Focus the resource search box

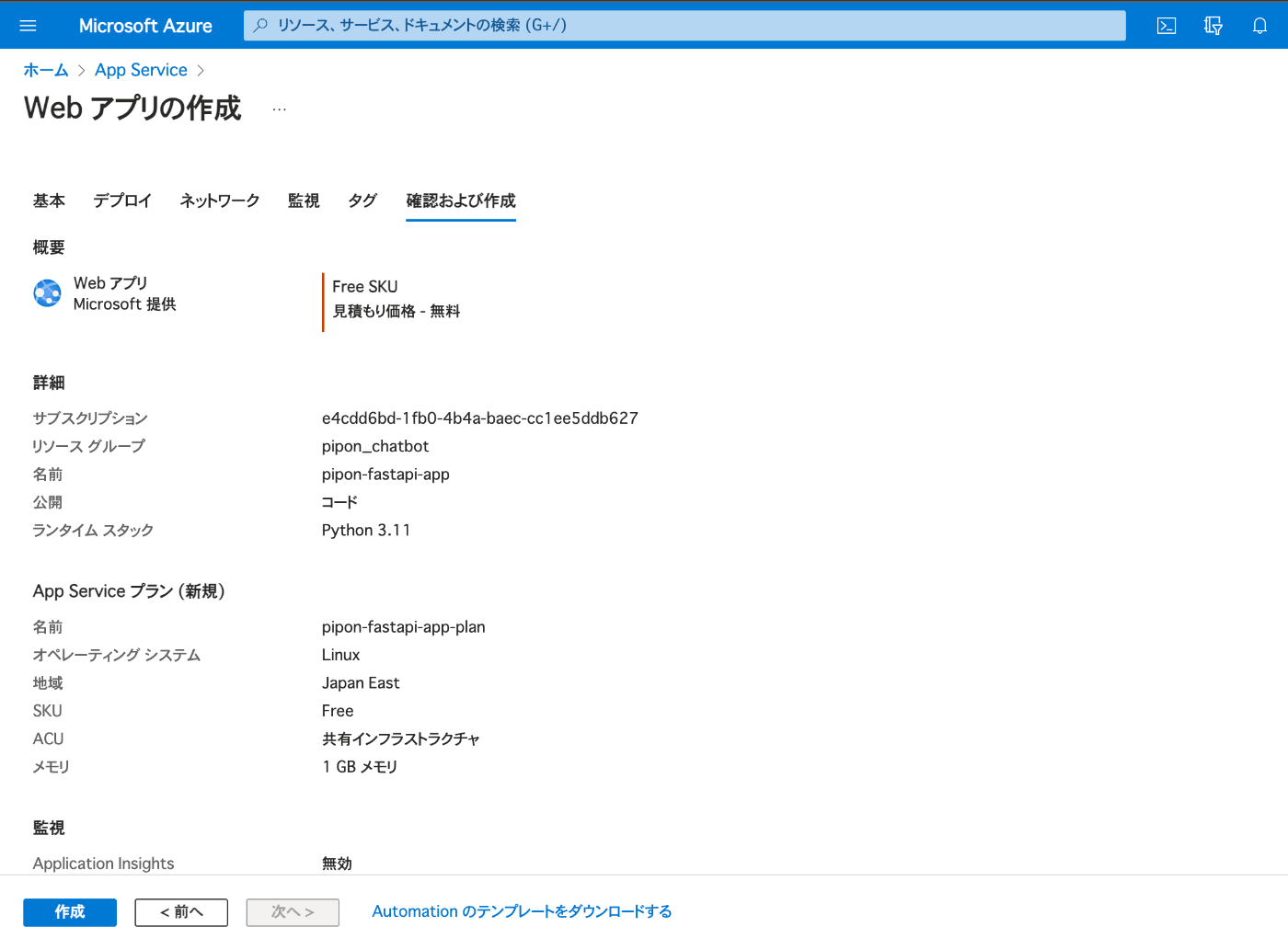point(684,26)
